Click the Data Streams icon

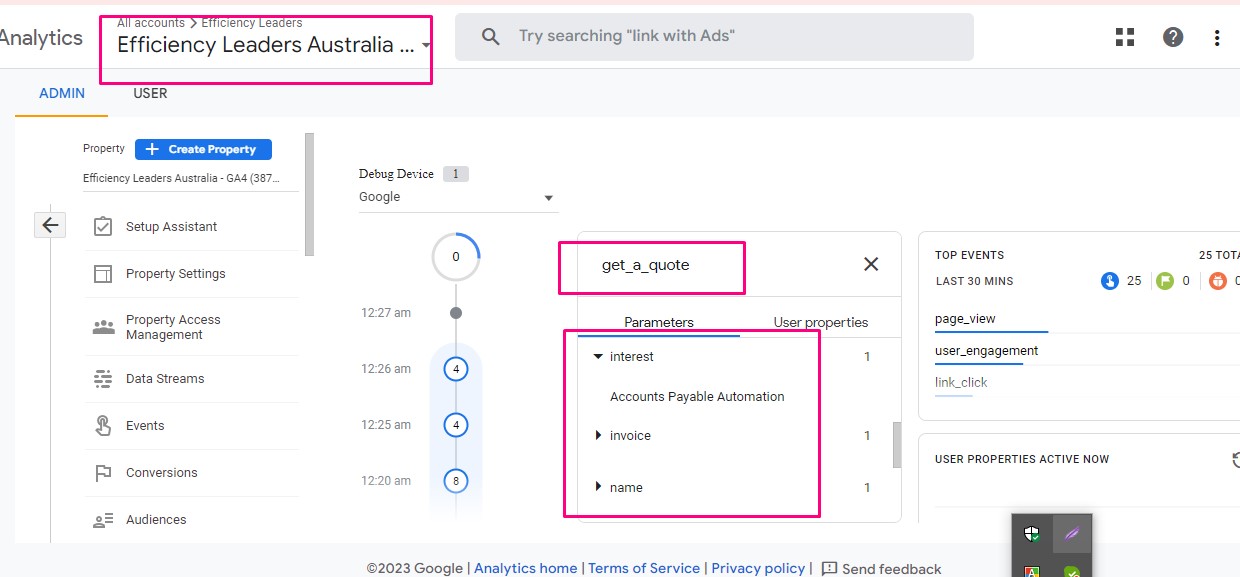tap(103, 378)
